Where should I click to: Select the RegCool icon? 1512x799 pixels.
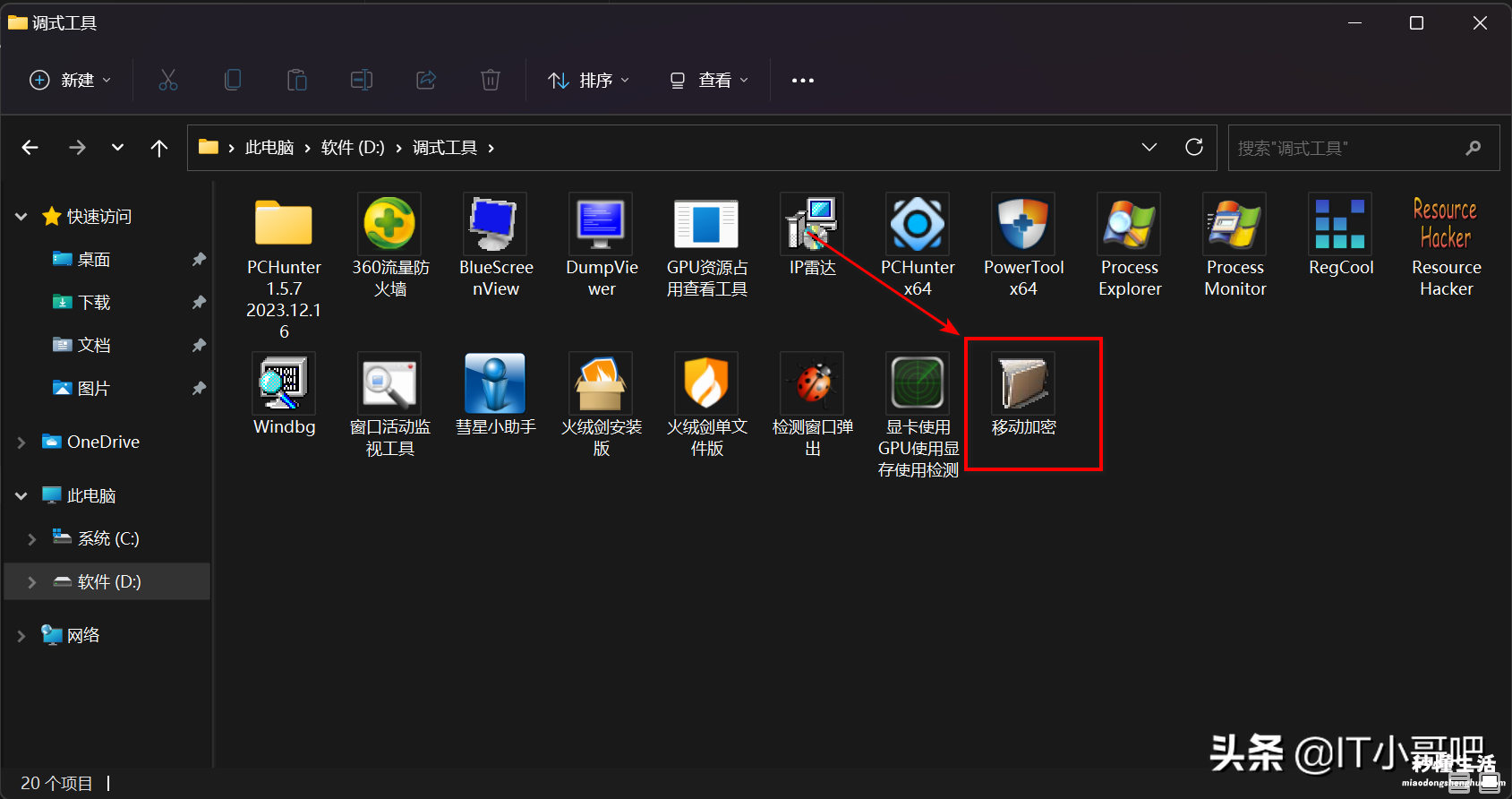(1340, 223)
